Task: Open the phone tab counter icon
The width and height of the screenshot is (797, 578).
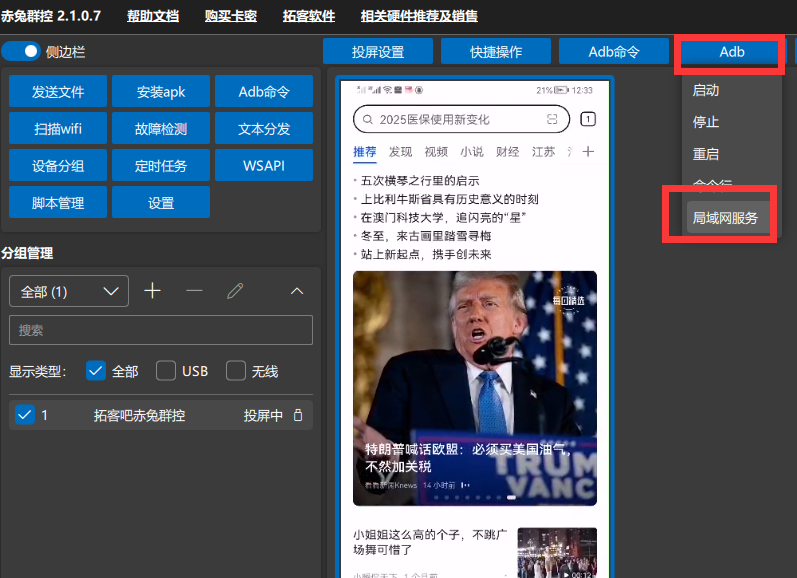Action: pyautogui.click(x=588, y=119)
